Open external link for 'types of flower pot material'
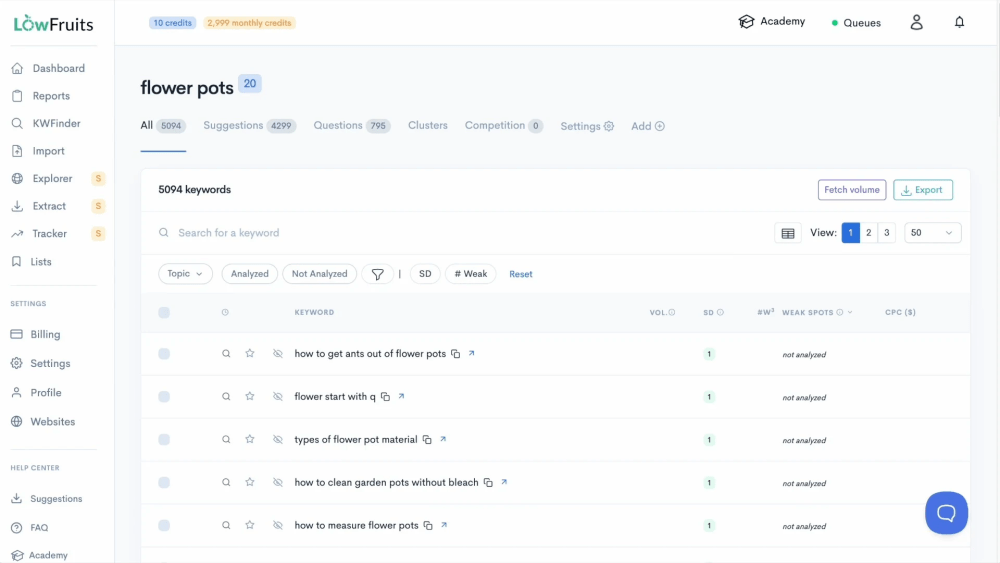The height and width of the screenshot is (563, 1000). click(x=443, y=439)
